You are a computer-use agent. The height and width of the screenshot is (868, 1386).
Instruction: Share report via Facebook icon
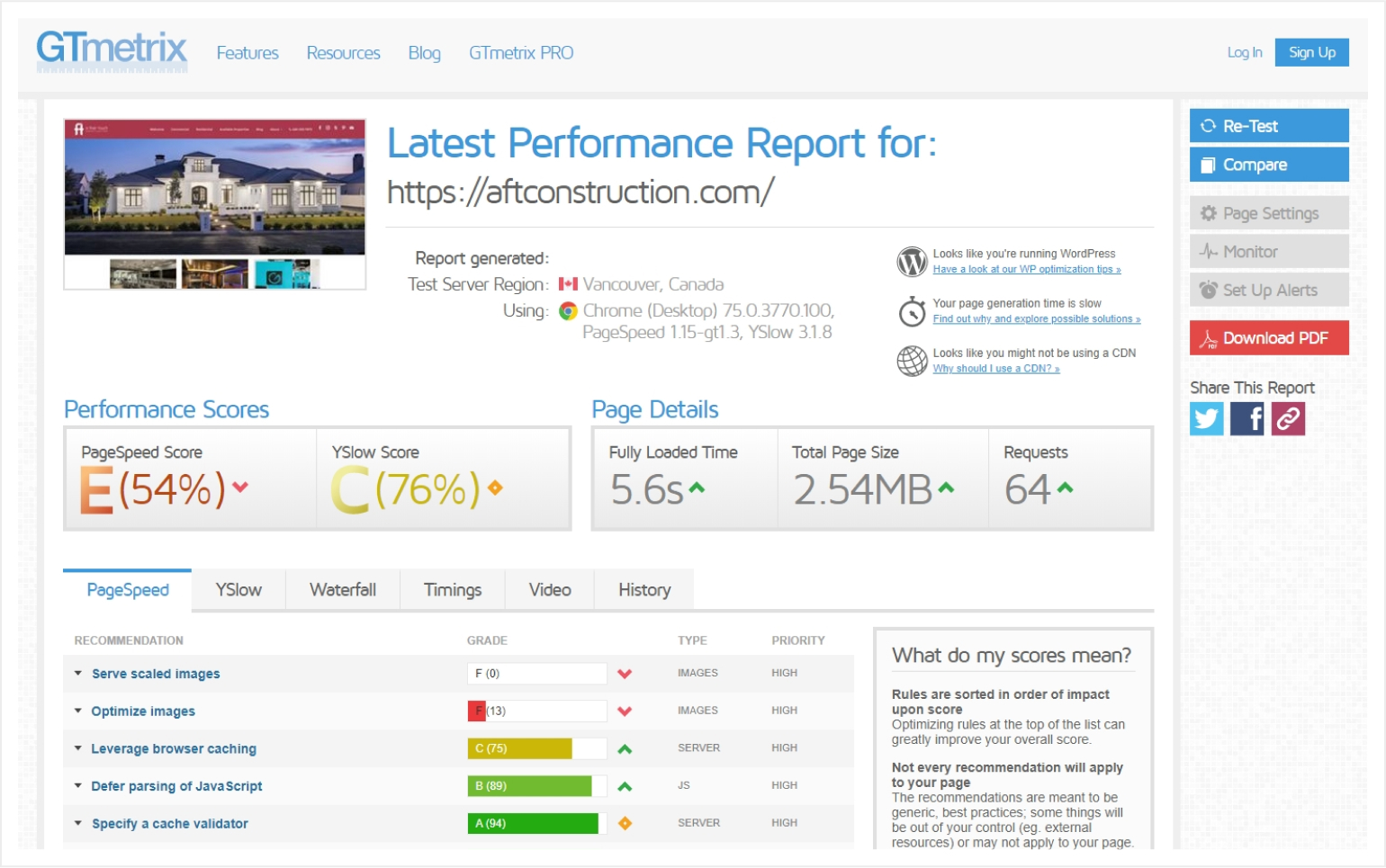click(1247, 418)
